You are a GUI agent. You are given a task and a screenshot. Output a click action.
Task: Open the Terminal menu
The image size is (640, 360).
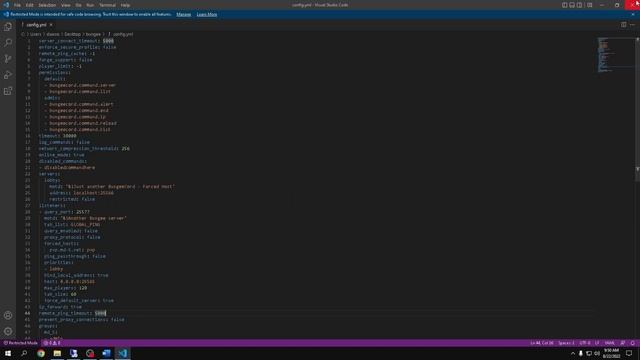click(107, 5)
